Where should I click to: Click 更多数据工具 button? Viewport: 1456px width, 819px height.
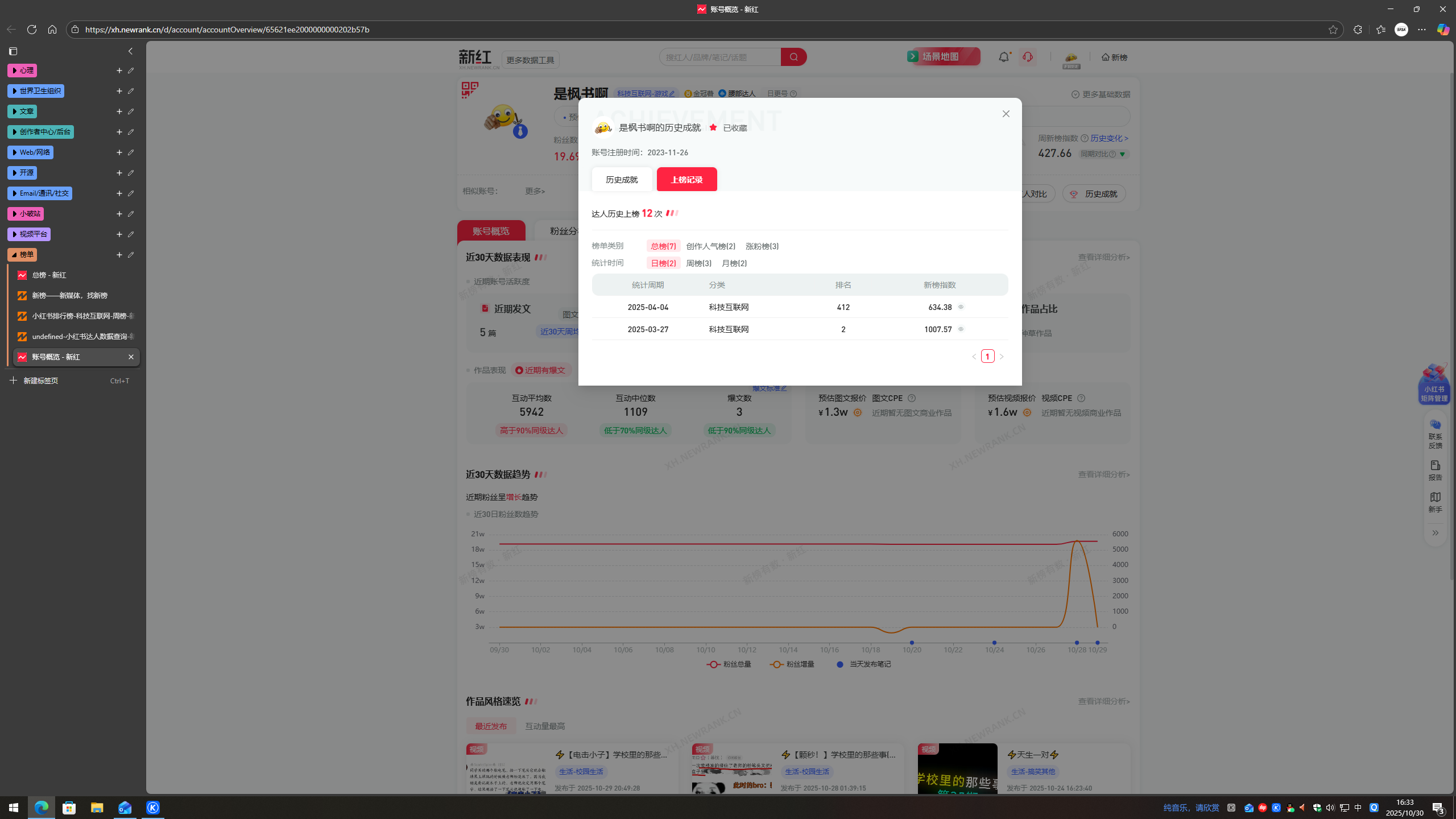point(530,60)
